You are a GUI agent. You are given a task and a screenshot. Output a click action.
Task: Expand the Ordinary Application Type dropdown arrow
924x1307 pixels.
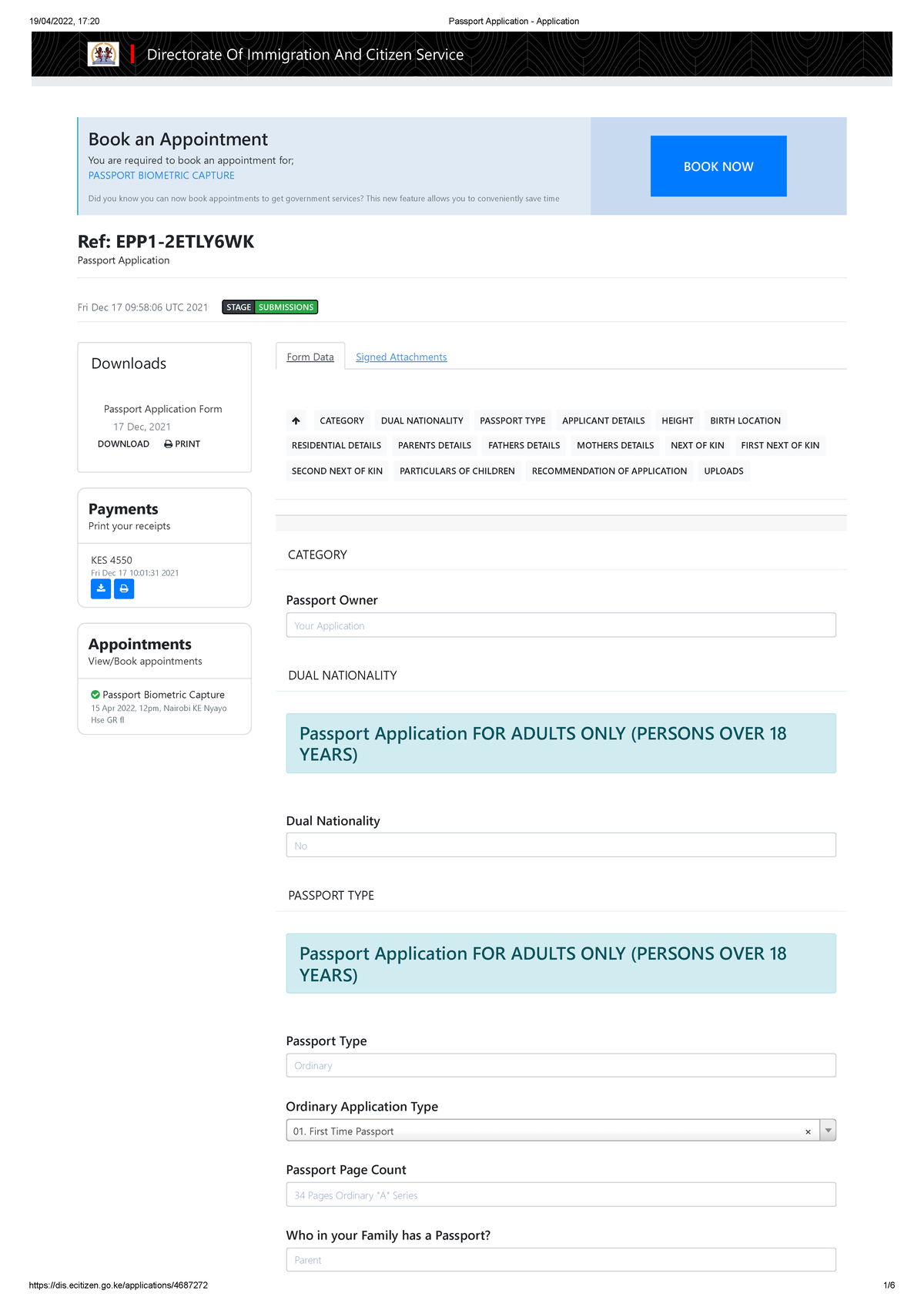pos(828,1131)
